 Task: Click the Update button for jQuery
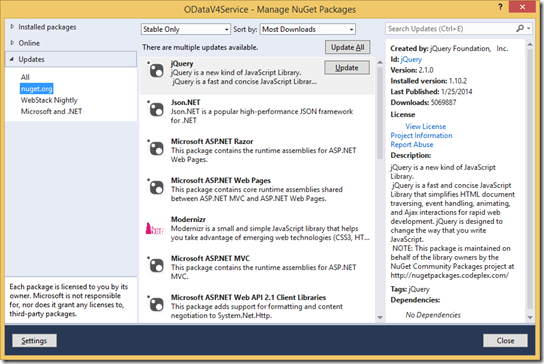tap(347, 68)
